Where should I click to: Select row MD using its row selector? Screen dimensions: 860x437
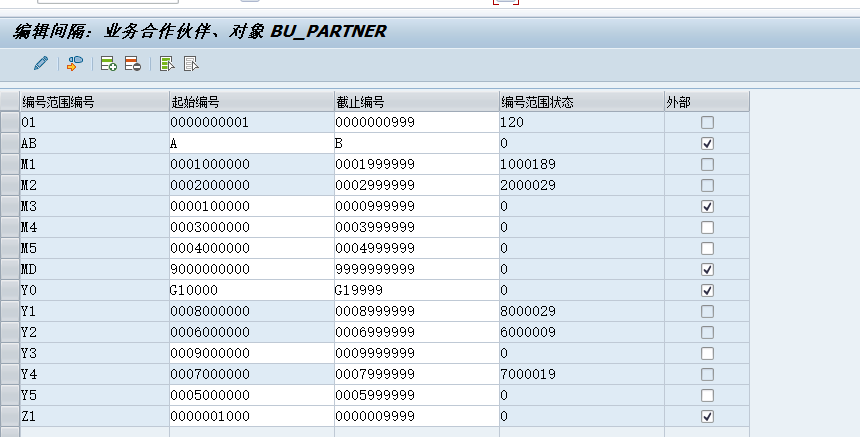coord(9,269)
